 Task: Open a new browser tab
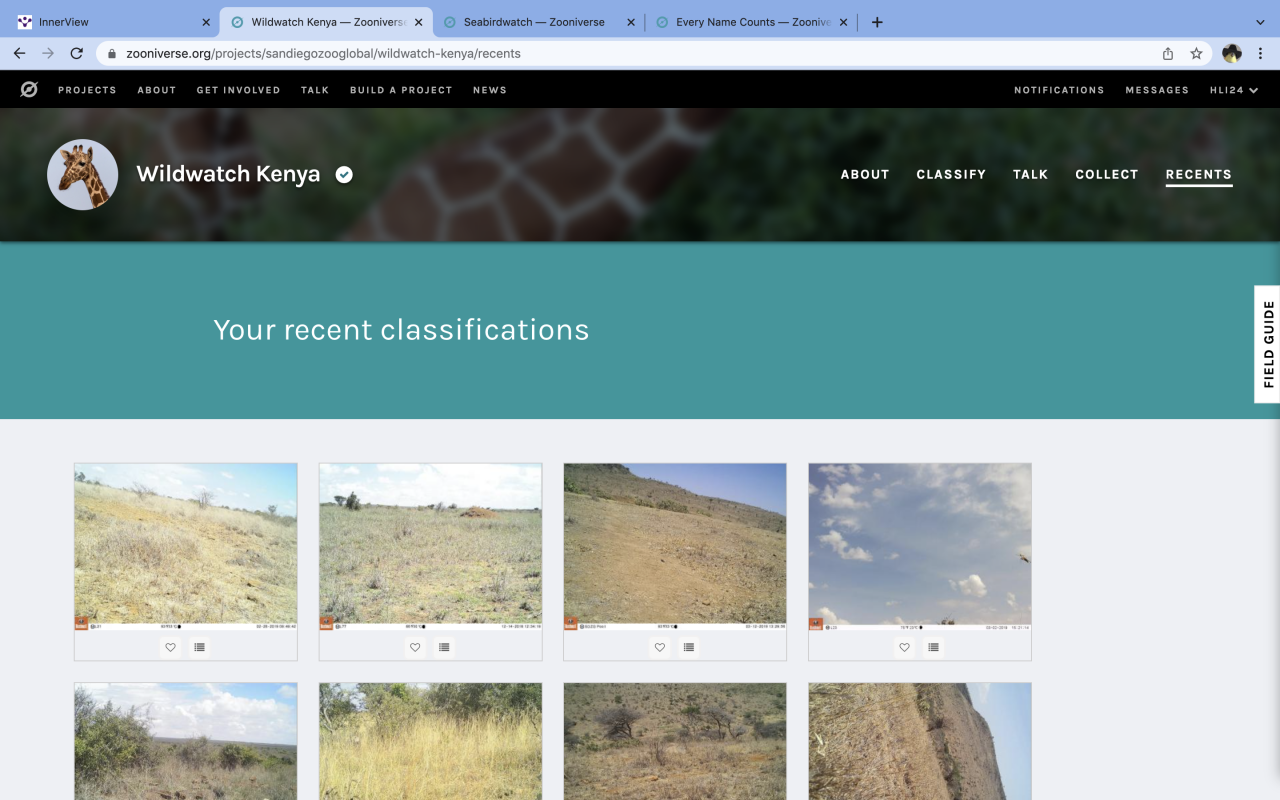[877, 22]
